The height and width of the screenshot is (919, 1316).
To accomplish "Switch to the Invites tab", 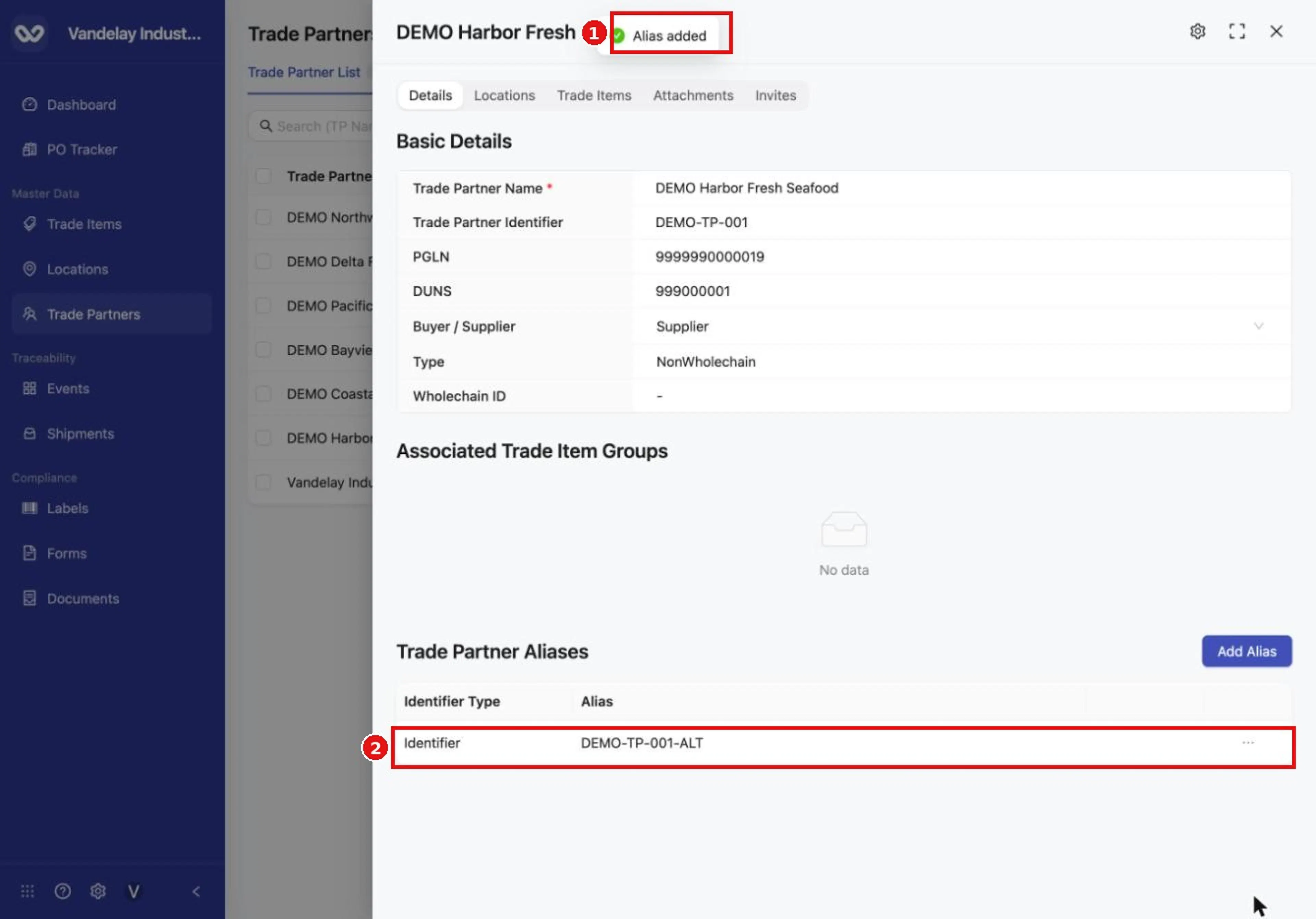I will click(x=776, y=95).
